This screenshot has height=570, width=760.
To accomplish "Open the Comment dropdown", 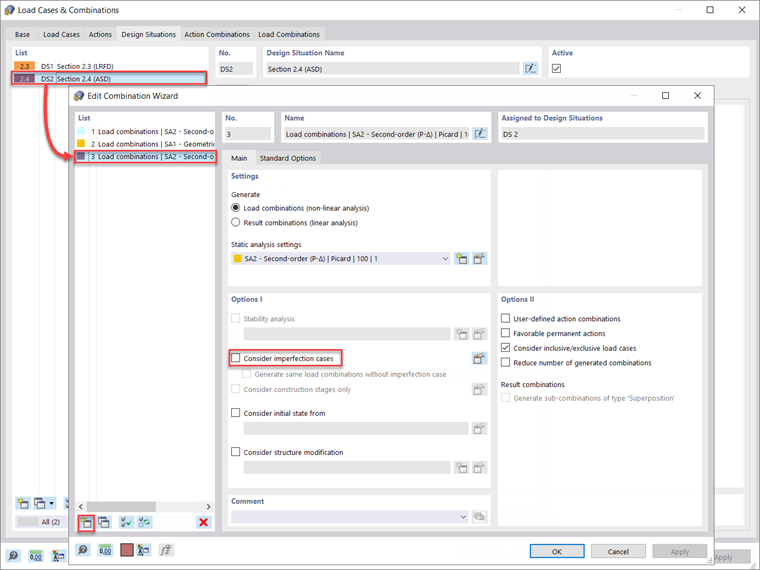I will click(x=463, y=517).
